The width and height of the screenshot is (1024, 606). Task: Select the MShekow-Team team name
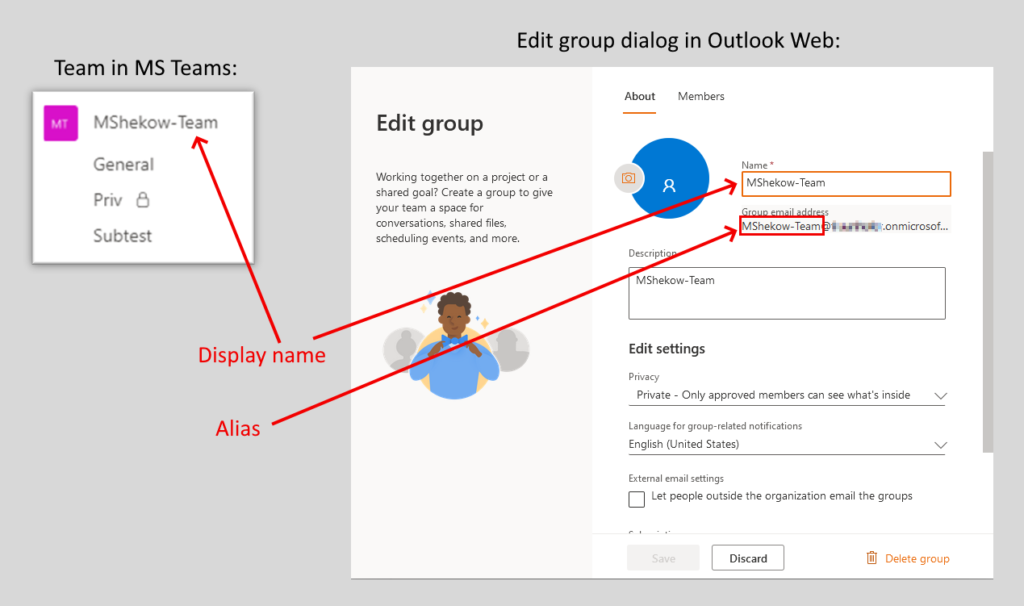tap(155, 122)
